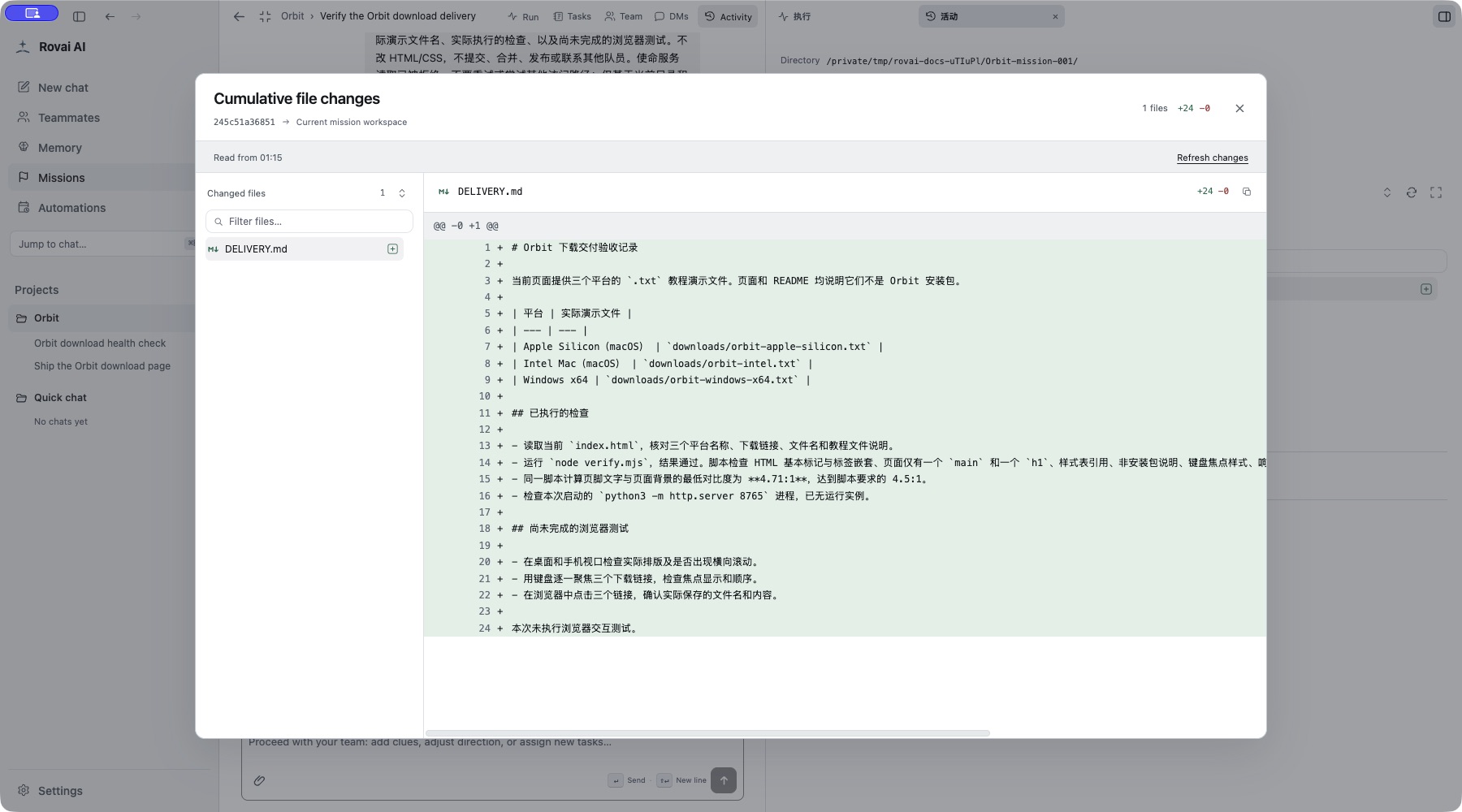Toggle the sidebar panel icon

coord(79,16)
